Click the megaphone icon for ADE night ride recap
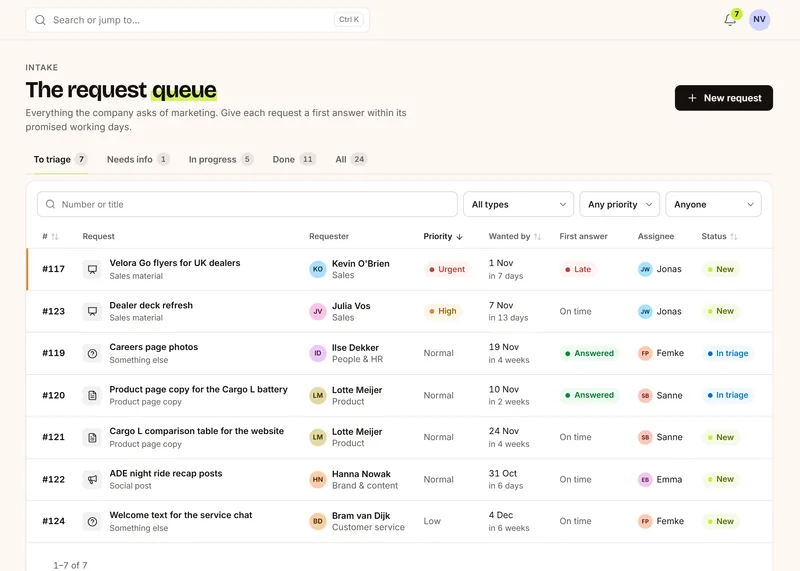Screen dimensions: 800x571 tap(92, 479)
